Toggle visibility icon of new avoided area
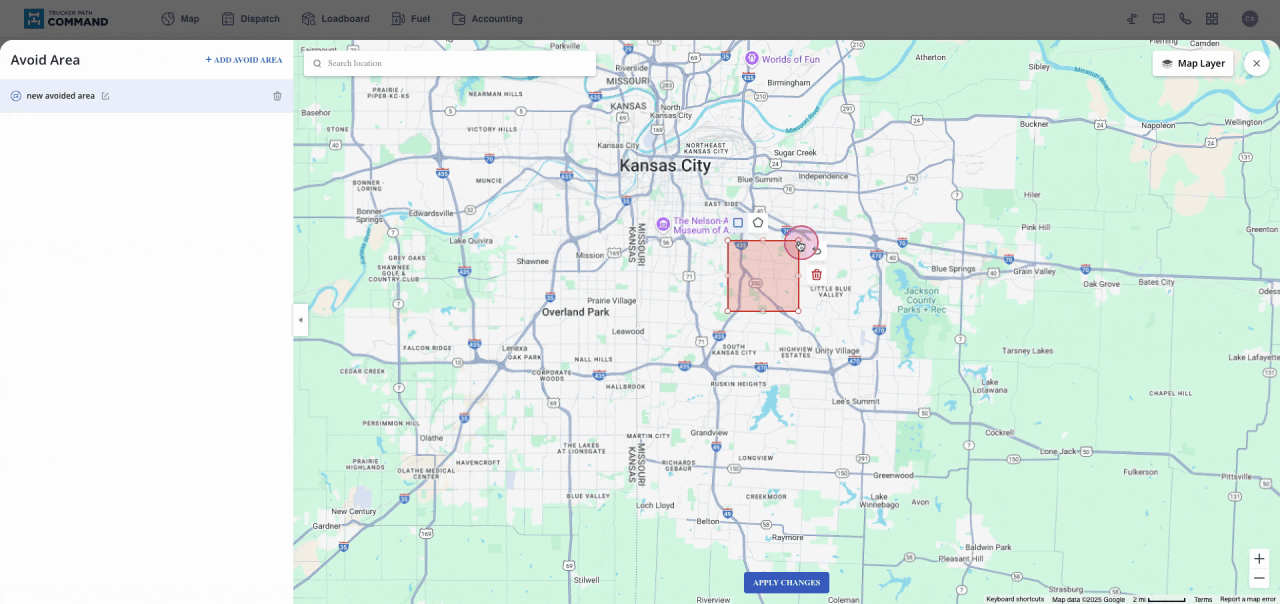The image size is (1280, 604). tap(16, 96)
